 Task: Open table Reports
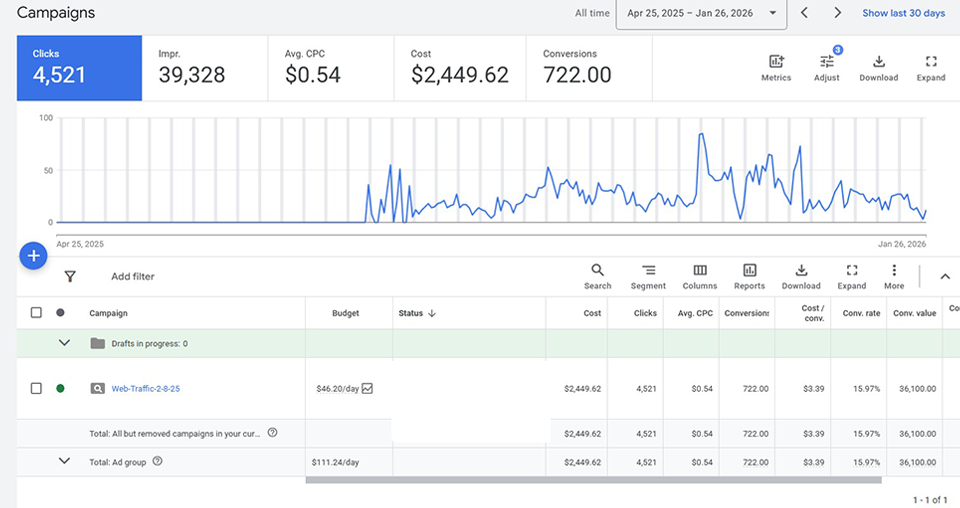[x=749, y=277]
